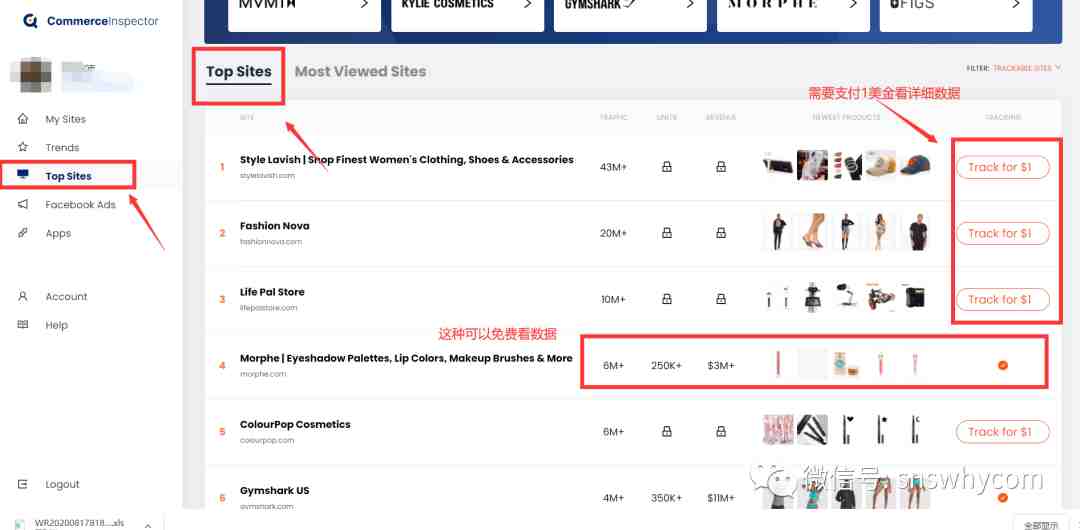Viewport: 1080px width, 530px height.
Task: Click Fashion Nova locked revenue icon
Action: tap(720, 233)
